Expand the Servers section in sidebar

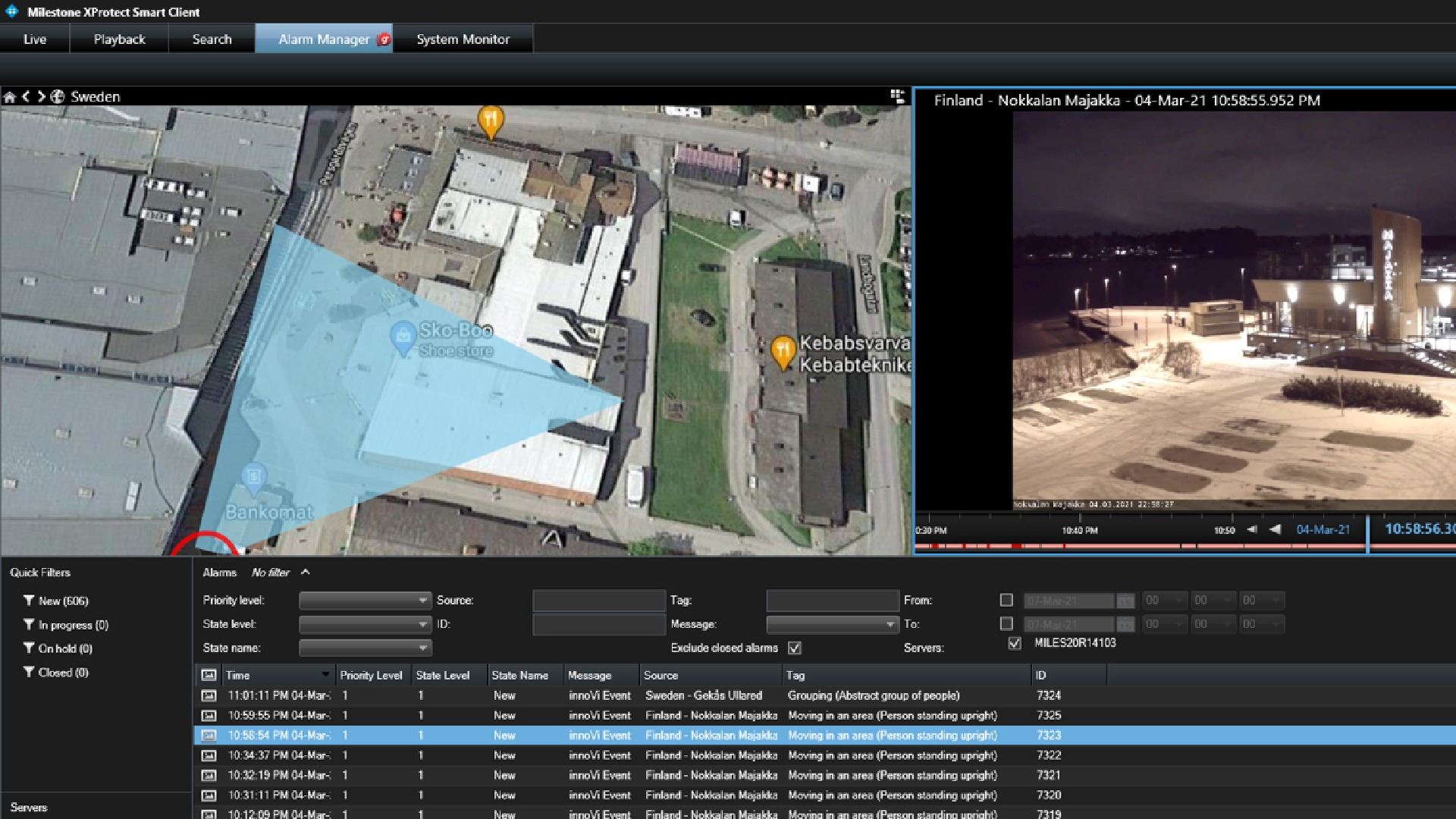pyautogui.click(x=29, y=807)
